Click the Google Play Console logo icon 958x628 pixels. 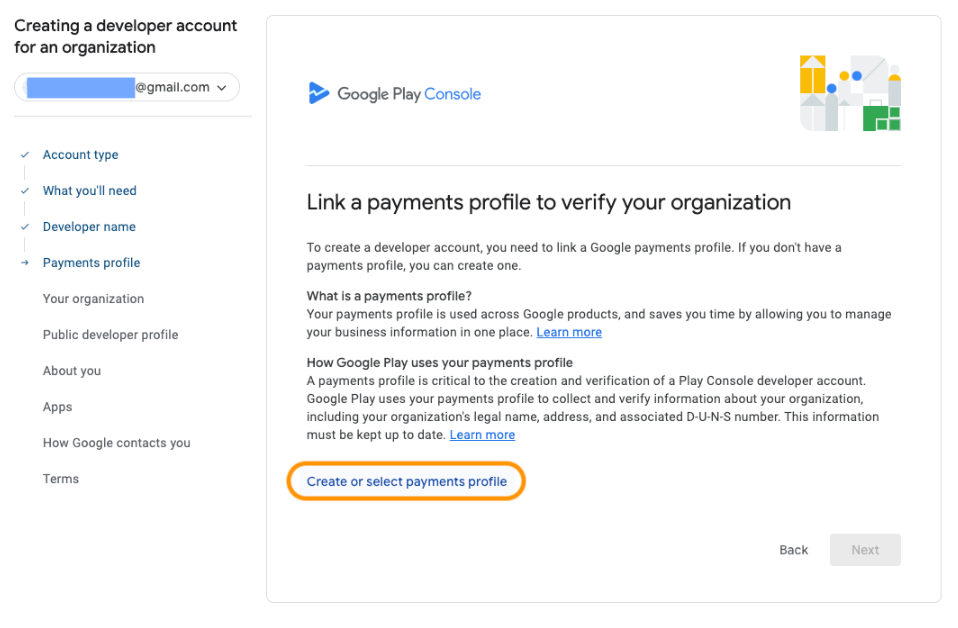click(318, 93)
